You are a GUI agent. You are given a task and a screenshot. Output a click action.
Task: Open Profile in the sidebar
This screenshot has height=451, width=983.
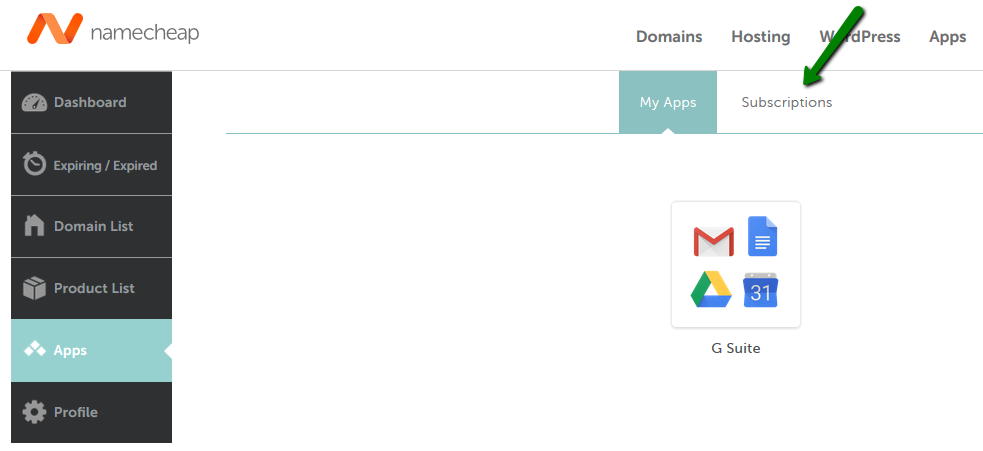click(x=92, y=412)
